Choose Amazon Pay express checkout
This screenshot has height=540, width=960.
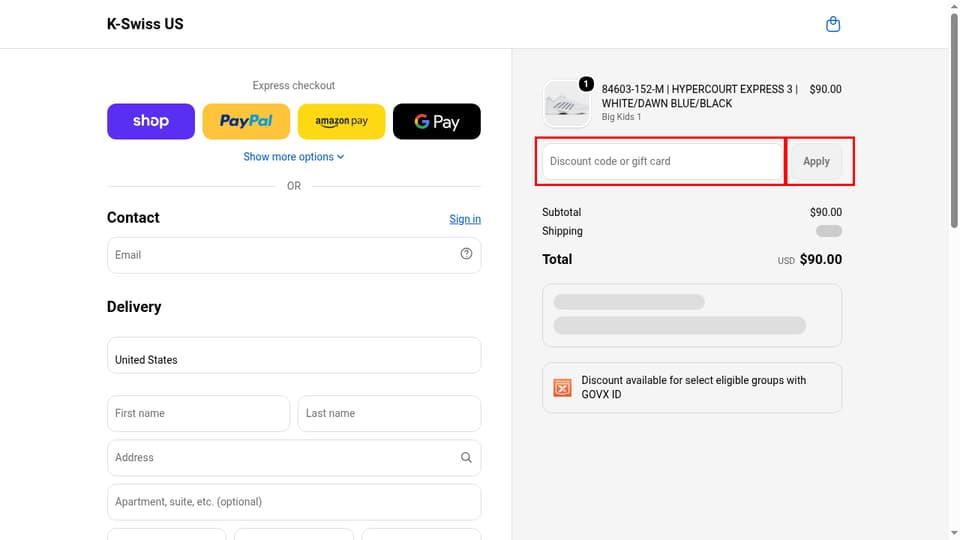[x=342, y=121]
